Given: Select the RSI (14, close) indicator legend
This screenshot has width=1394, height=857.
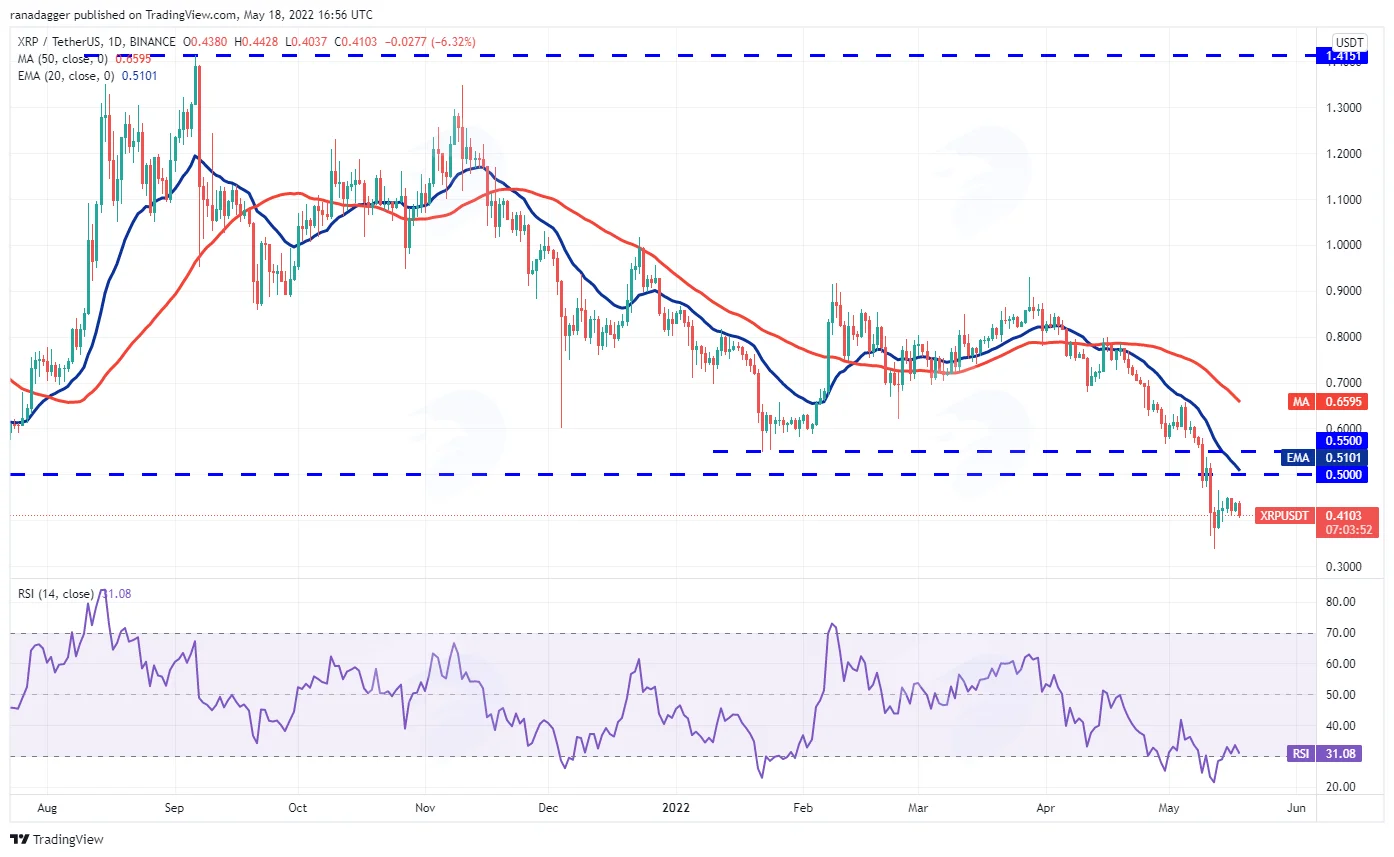Looking at the screenshot, I should (x=75, y=594).
